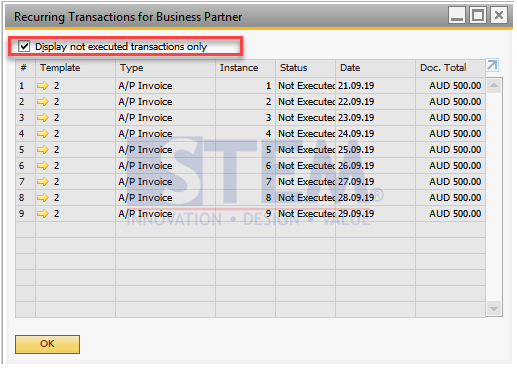The image size is (517, 369).
Task: Open template link arrow in row 7
Action: tap(43, 182)
